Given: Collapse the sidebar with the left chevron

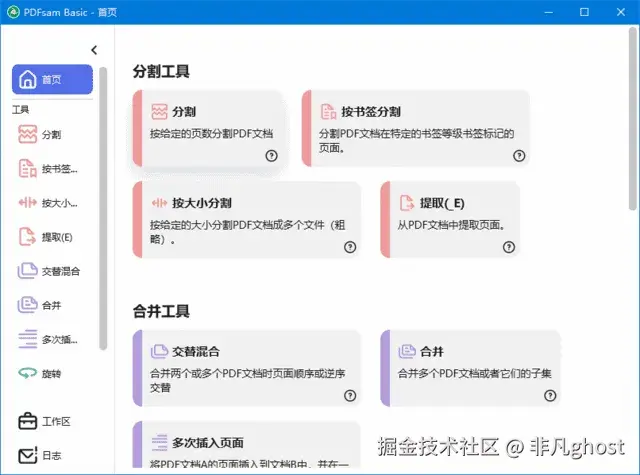Looking at the screenshot, I should 94,50.
